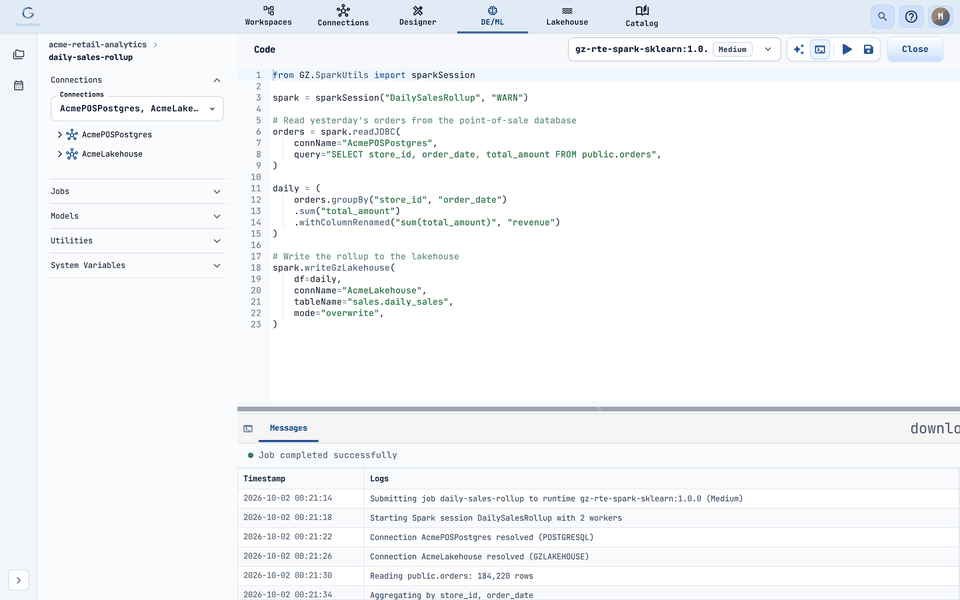Expand the AcmeLakehouse tree node arrow
Viewport: 960px width, 600px height.
(x=60, y=154)
